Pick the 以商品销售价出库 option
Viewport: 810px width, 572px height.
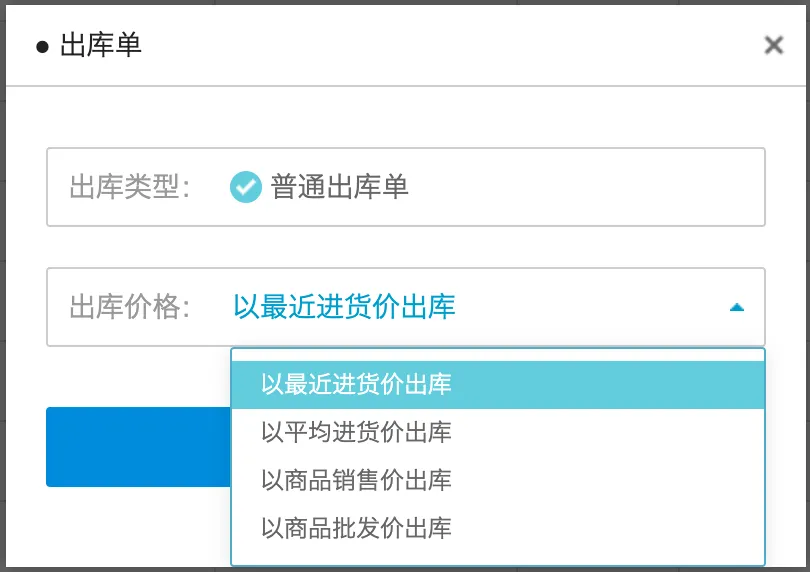pyautogui.click(x=356, y=480)
